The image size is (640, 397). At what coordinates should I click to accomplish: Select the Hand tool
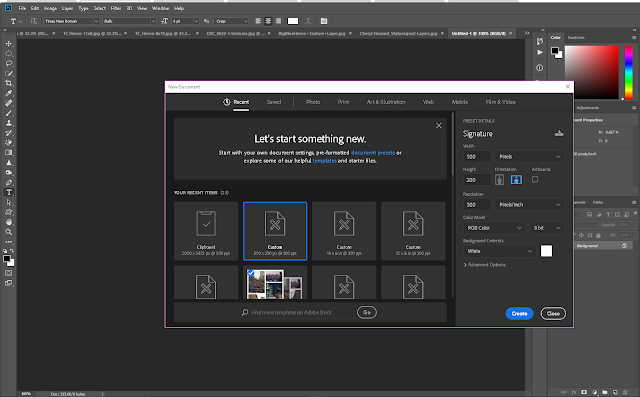point(9,222)
